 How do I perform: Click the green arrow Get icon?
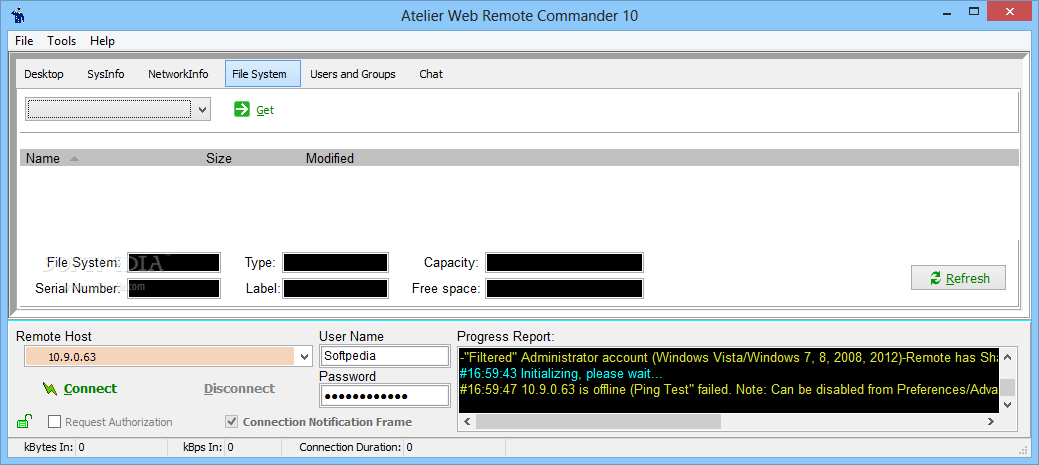click(x=242, y=110)
